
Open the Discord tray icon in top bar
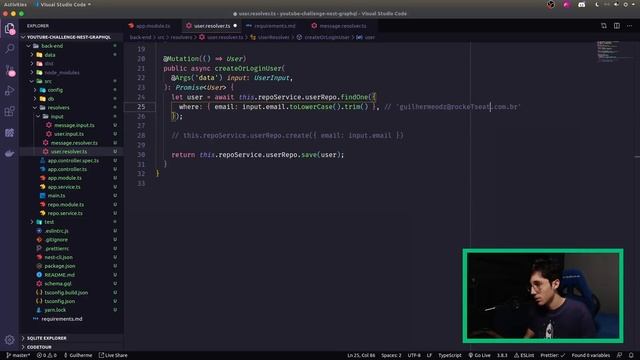(x=581, y=4)
